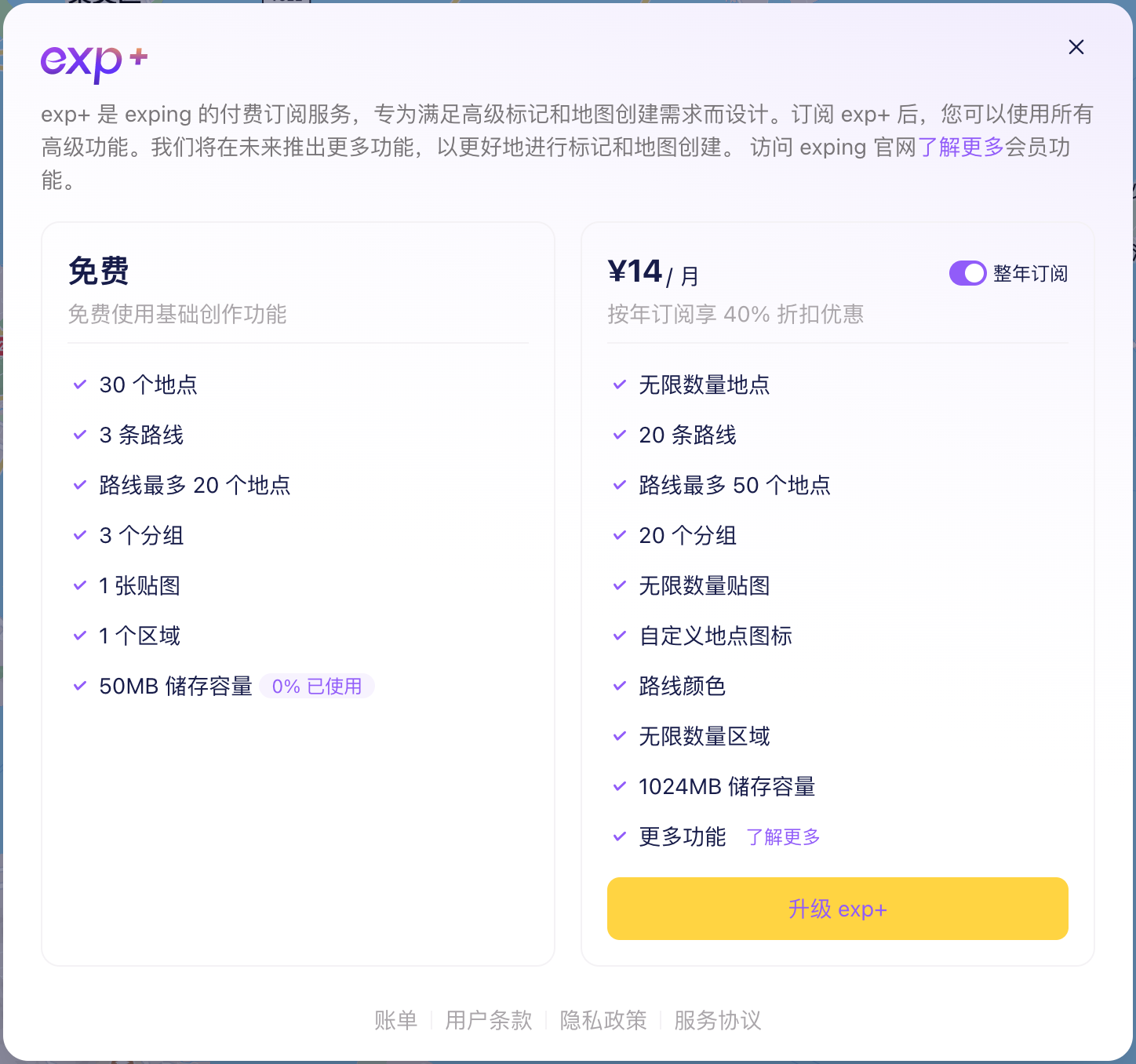Click the checkmark beside 路线颜色

click(x=619, y=686)
